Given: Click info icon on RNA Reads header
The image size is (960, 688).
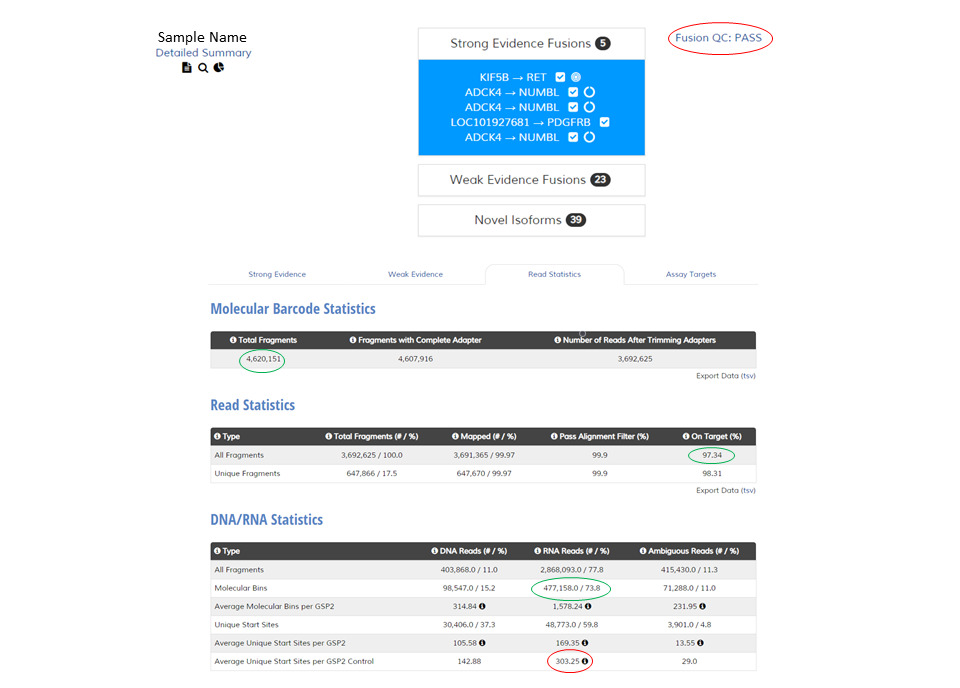Looking at the screenshot, I should click(537, 551).
